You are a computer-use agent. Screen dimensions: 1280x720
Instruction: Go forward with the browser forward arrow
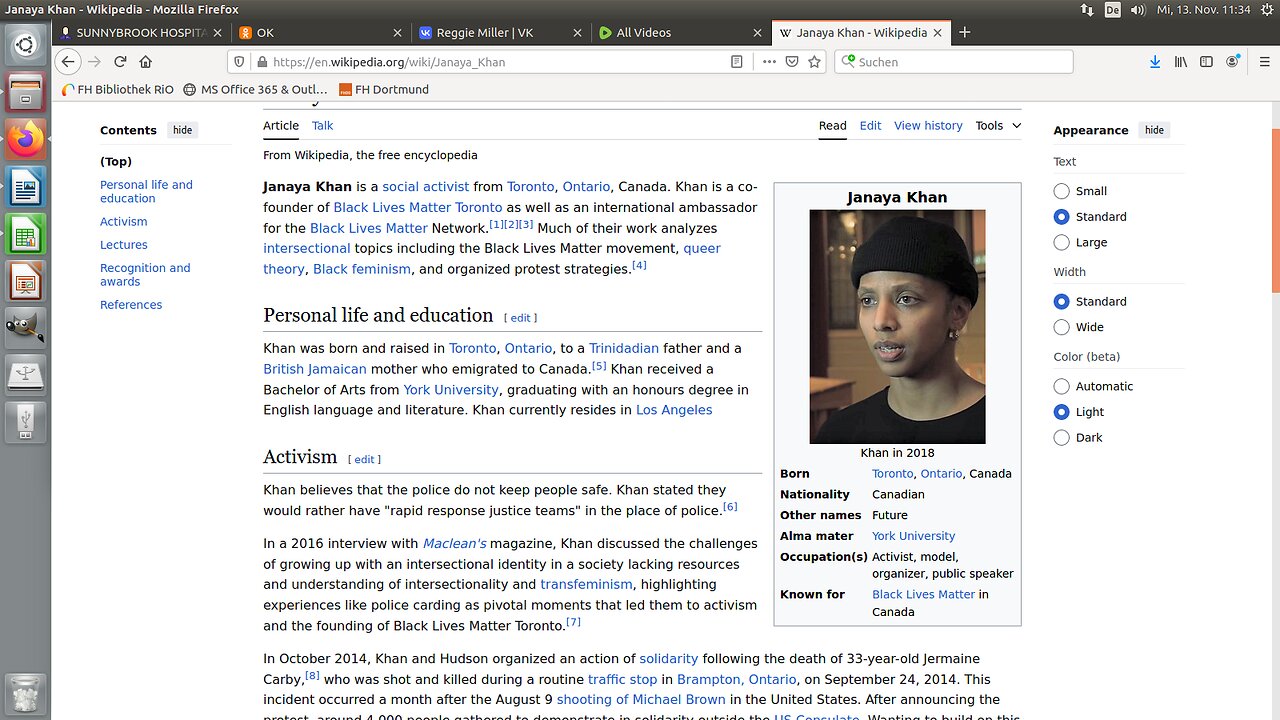point(94,61)
